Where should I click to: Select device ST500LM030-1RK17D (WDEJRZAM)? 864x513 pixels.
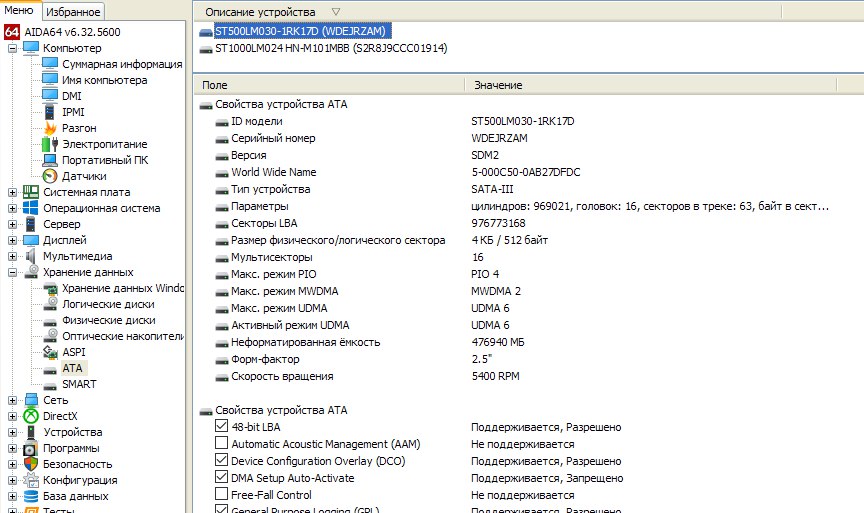pos(300,31)
